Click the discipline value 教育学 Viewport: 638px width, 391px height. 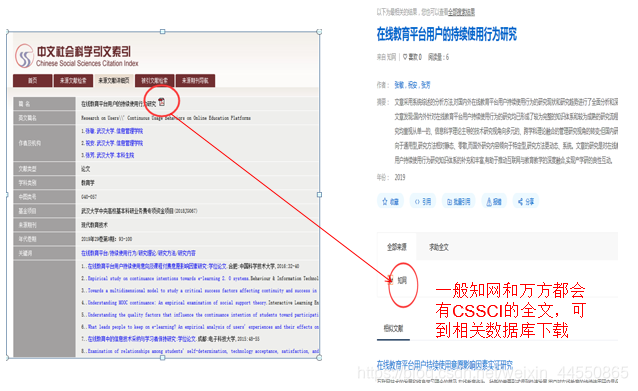click(88, 183)
